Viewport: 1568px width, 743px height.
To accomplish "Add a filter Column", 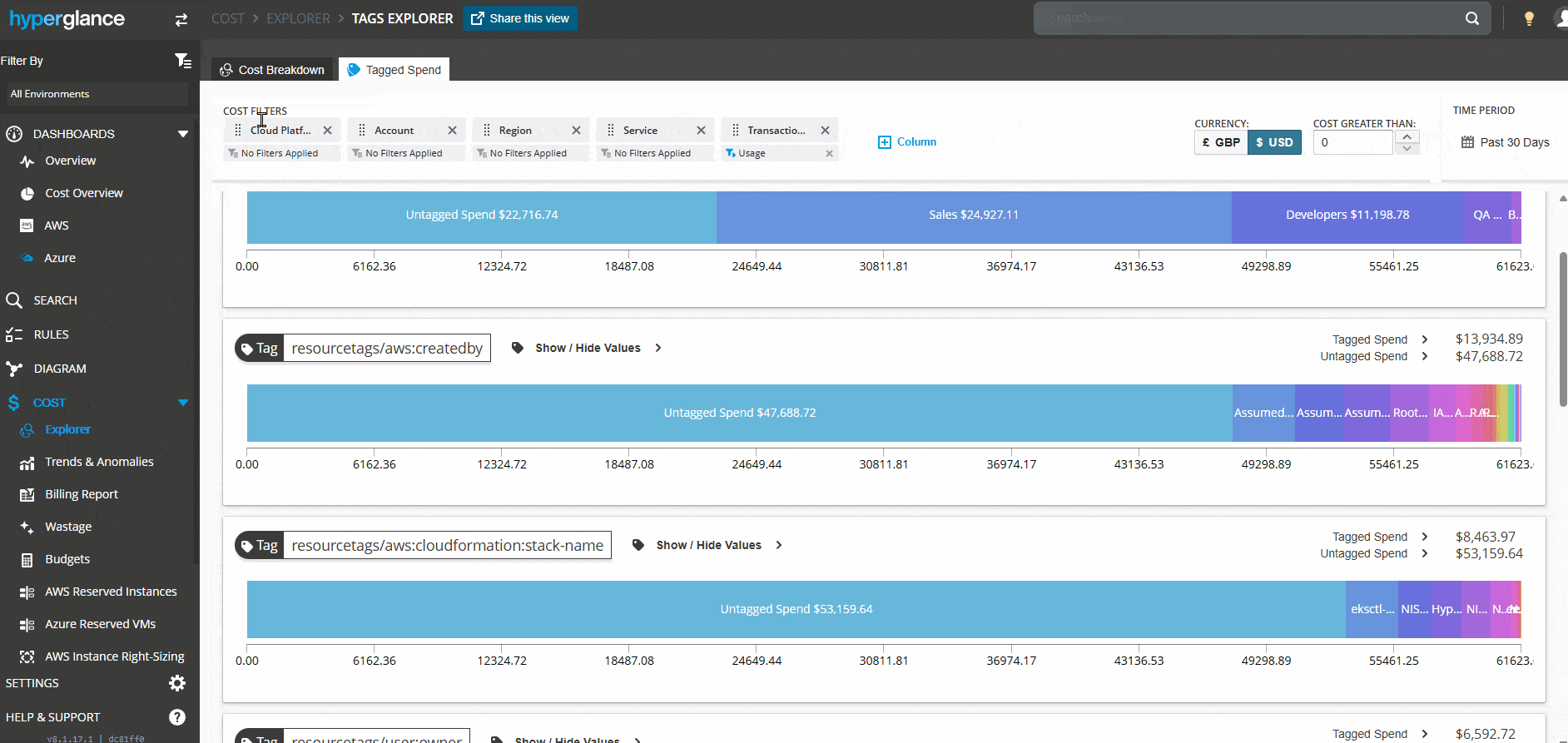I will [x=907, y=142].
